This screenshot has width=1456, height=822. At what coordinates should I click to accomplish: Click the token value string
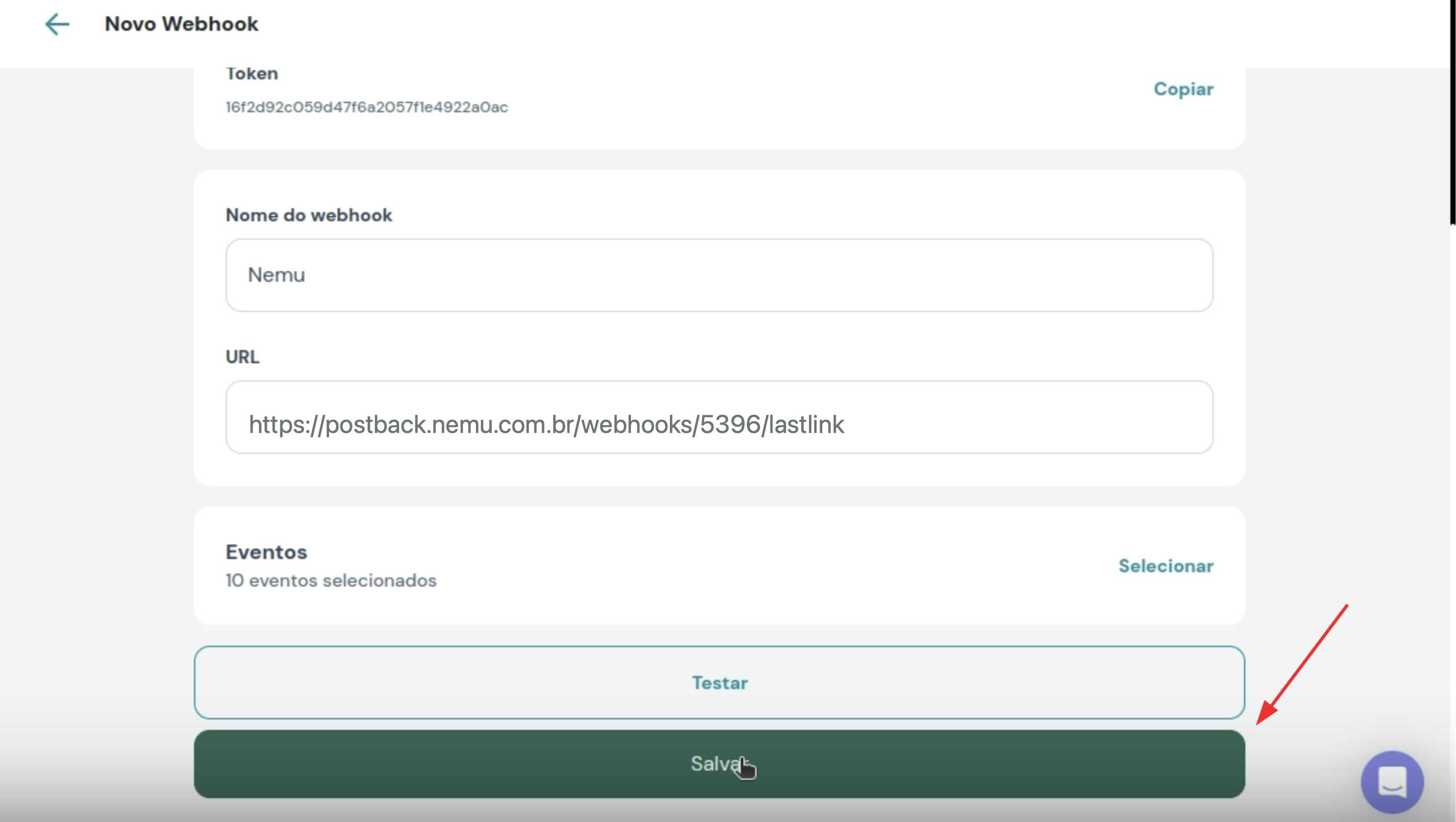point(366,107)
